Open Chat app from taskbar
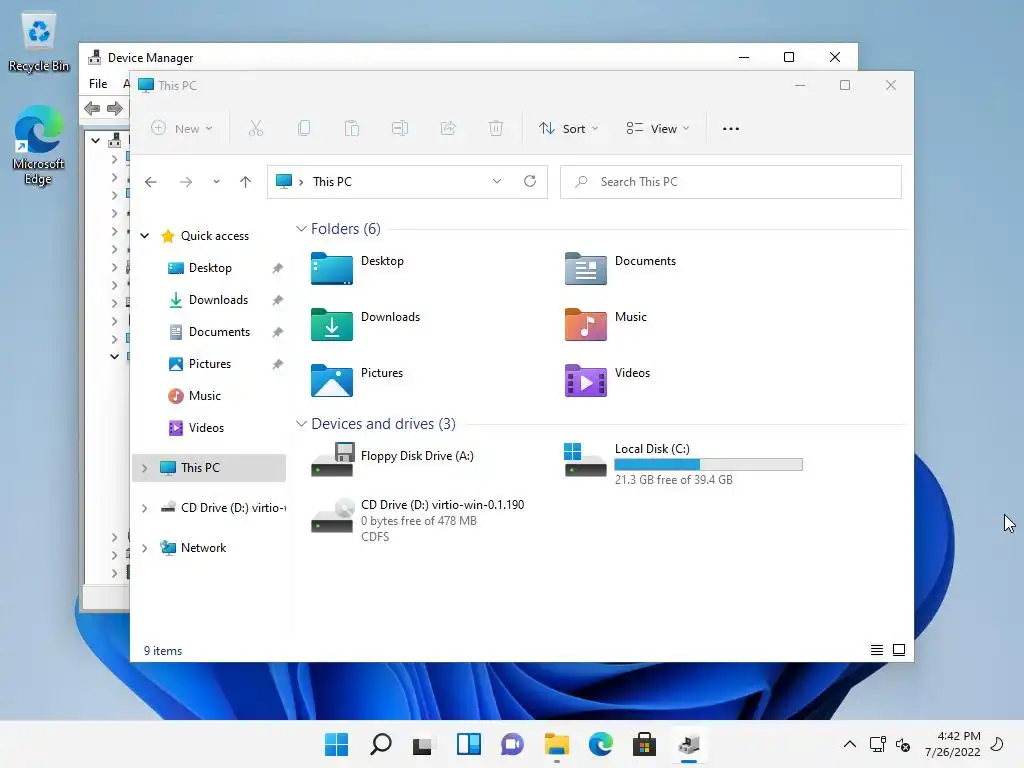1024x768 pixels. coord(512,744)
